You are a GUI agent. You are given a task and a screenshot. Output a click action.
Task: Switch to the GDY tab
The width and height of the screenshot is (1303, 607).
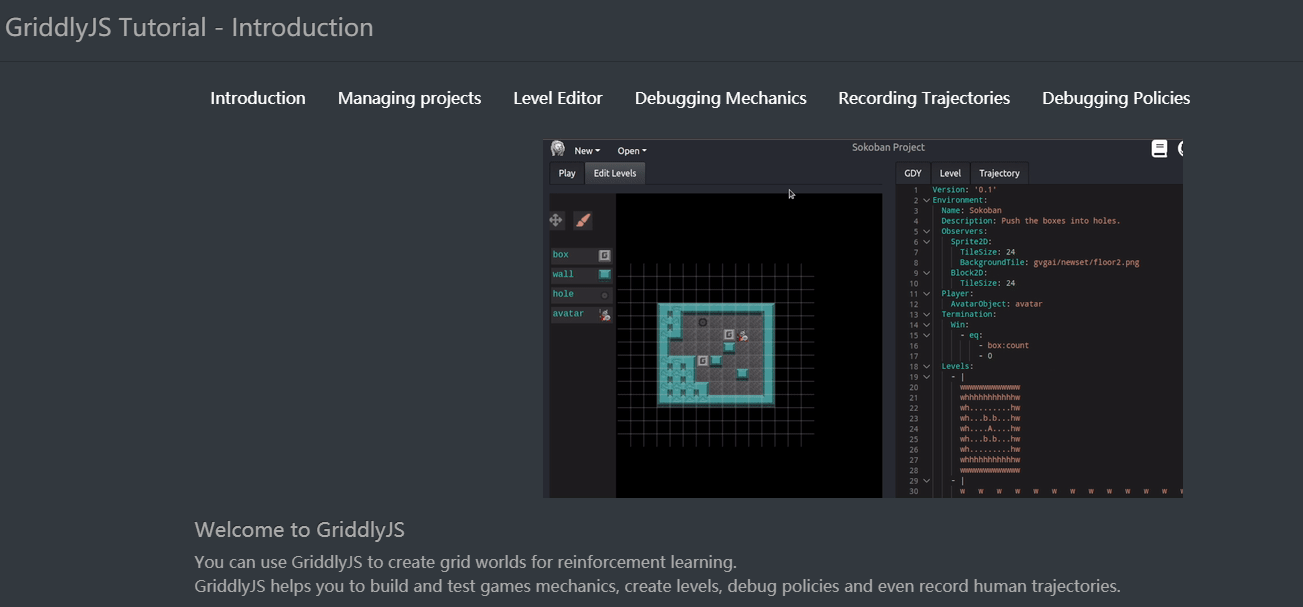point(912,173)
